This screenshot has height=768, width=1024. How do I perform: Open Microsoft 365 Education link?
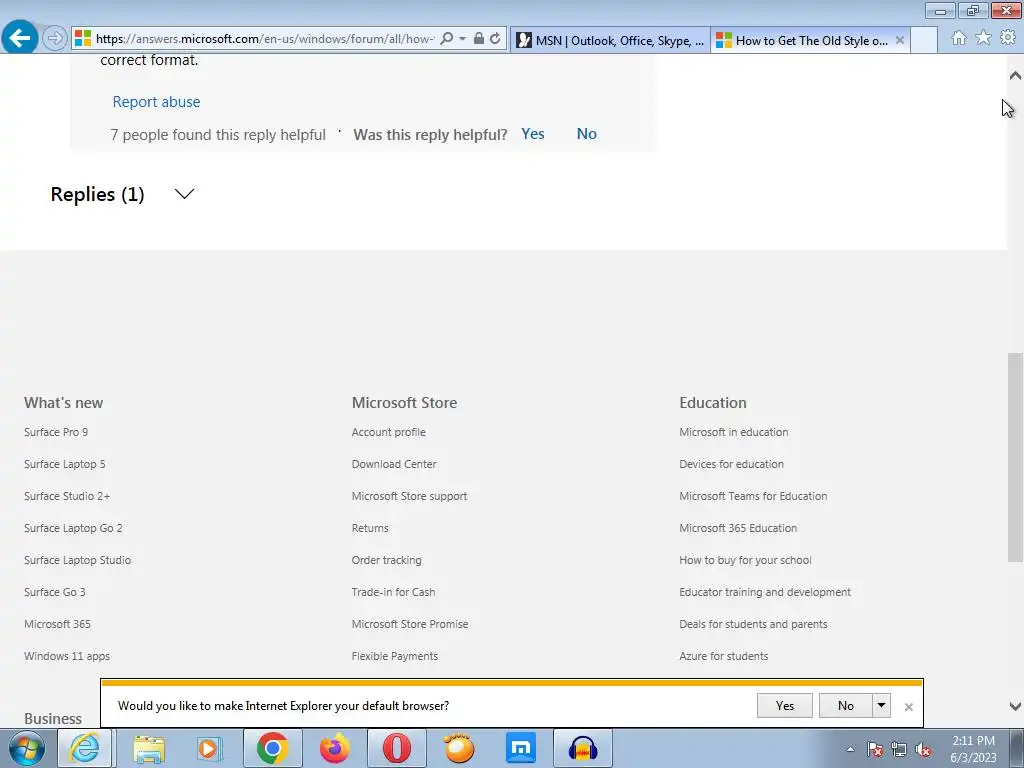738,528
